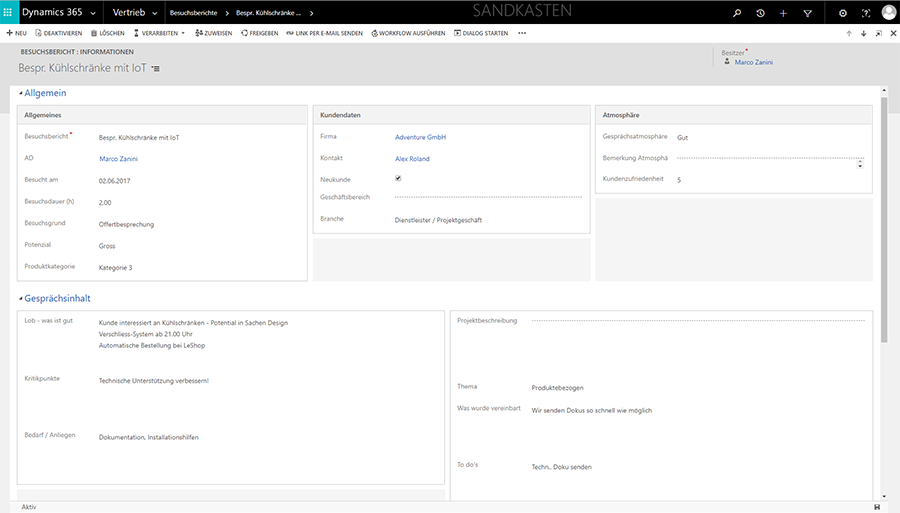
Task: Toggle the Neukunde checkbox
Action: pos(398,178)
